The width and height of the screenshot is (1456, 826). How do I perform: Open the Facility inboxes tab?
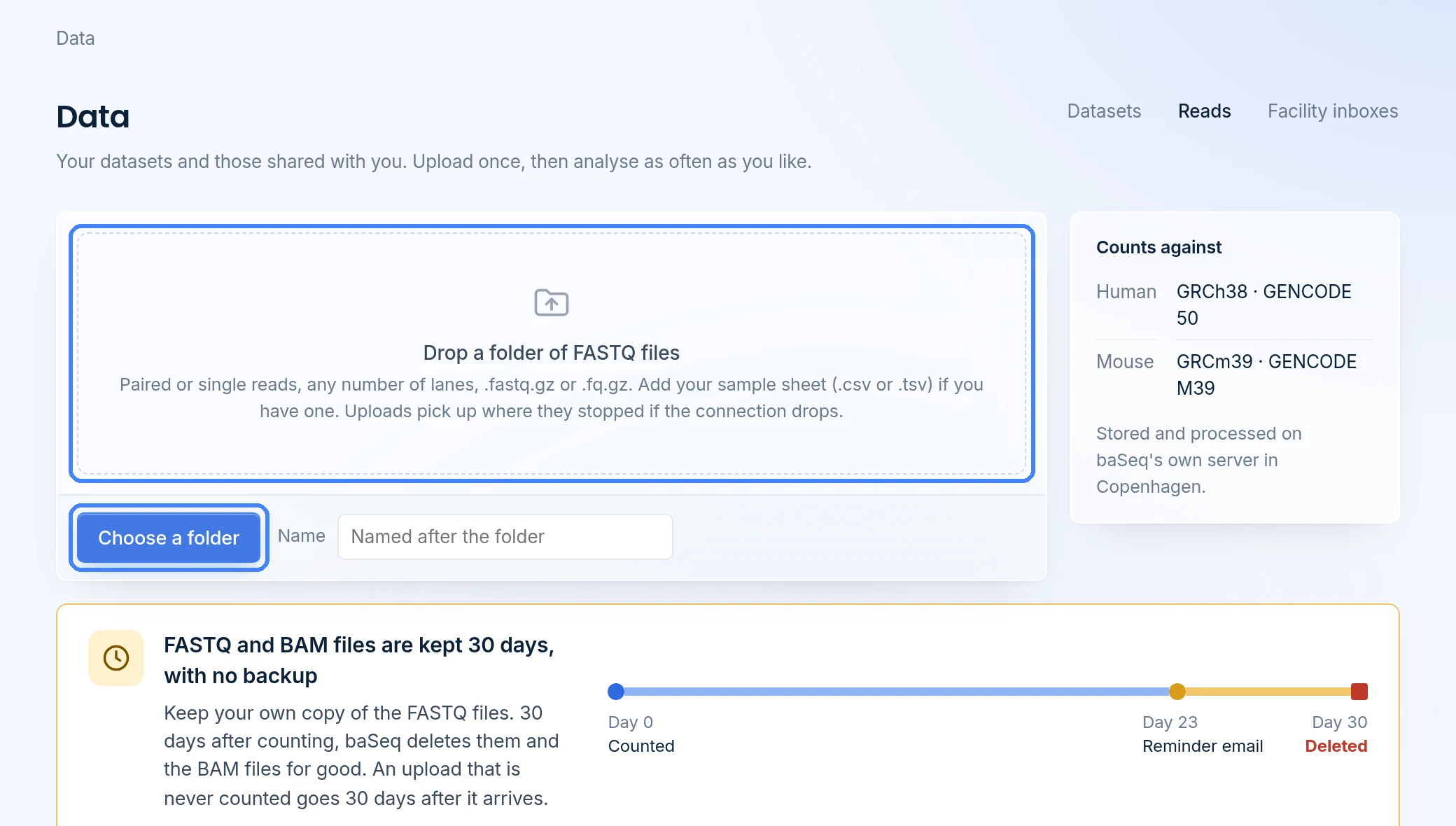point(1333,111)
